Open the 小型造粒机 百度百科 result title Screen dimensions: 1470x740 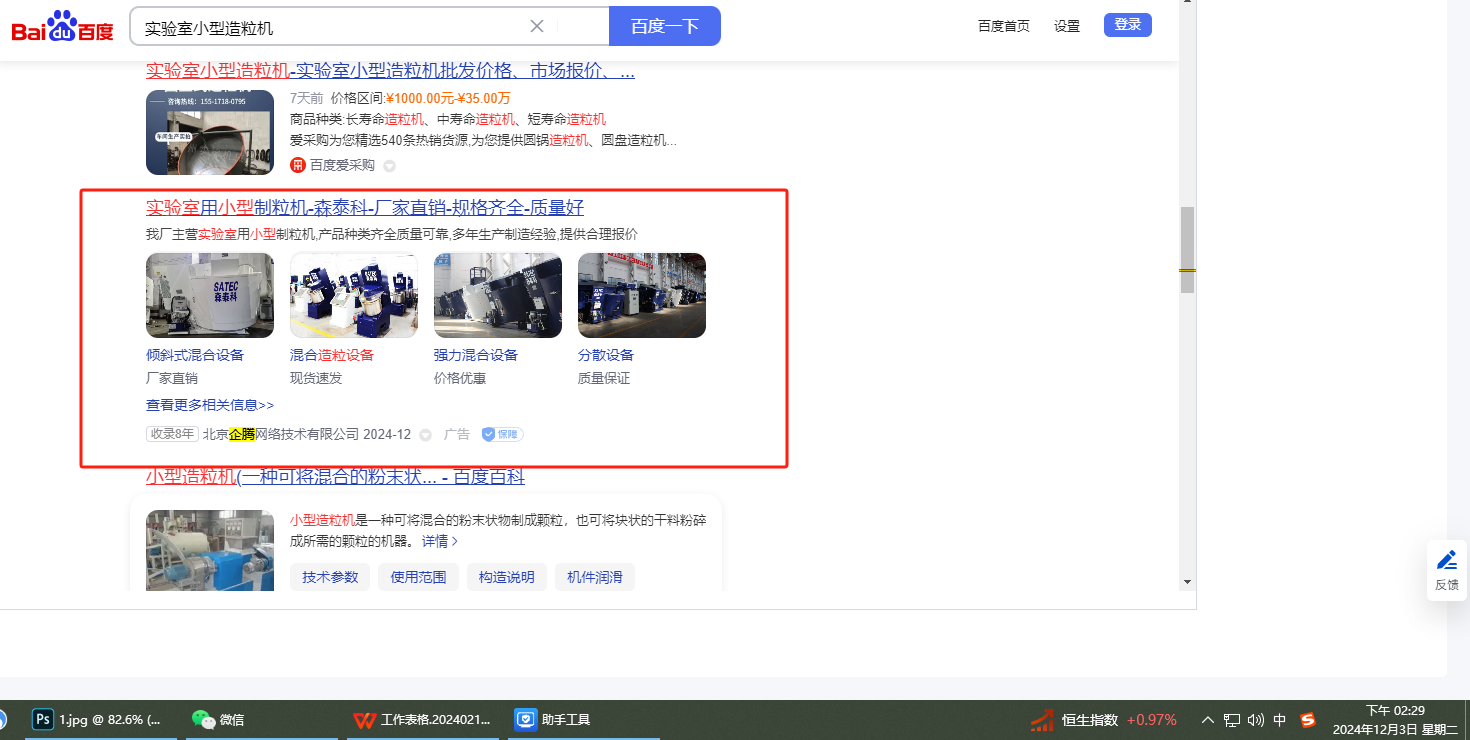(335, 477)
